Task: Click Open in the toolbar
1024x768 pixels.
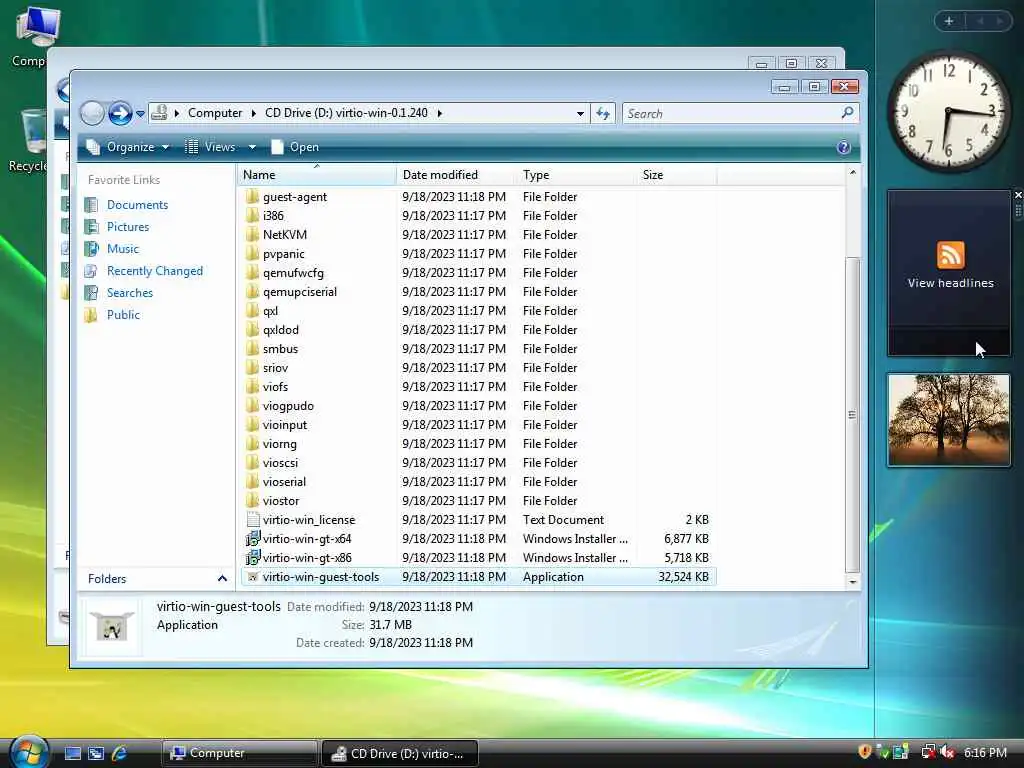Action: (x=295, y=147)
